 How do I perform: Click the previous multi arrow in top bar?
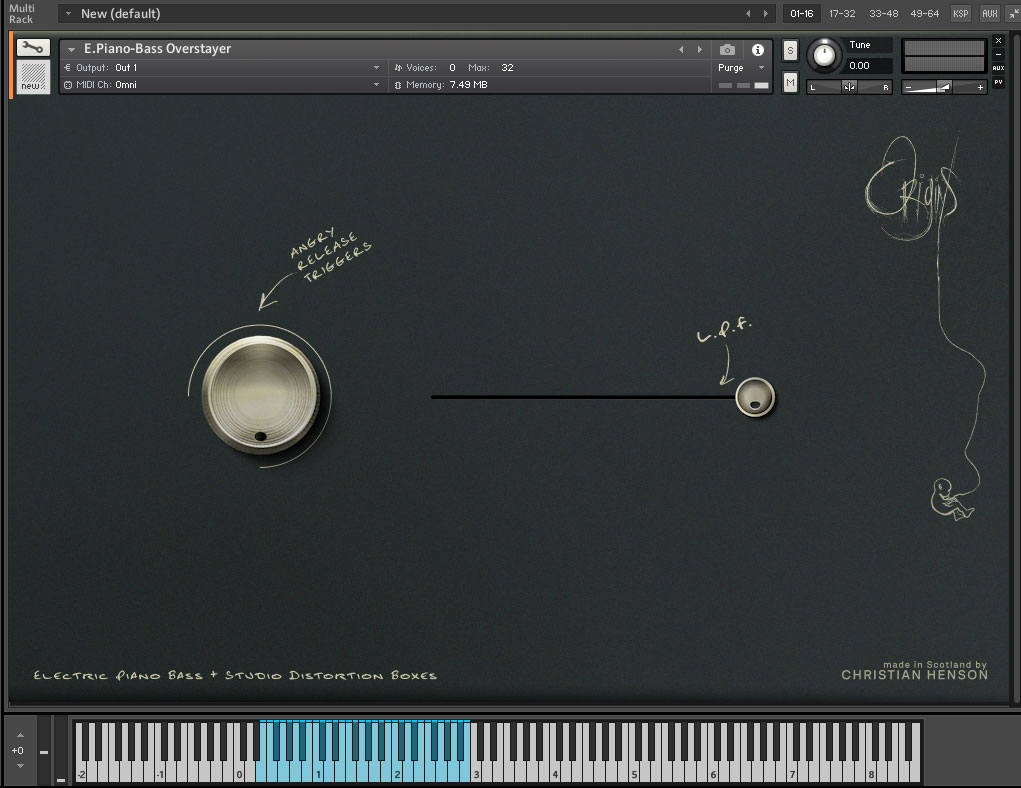pyautogui.click(x=748, y=13)
